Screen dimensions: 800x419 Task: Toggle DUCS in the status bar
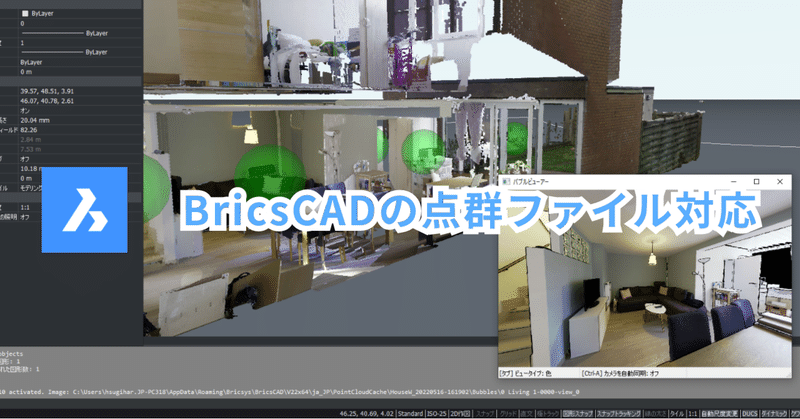pos(751,413)
